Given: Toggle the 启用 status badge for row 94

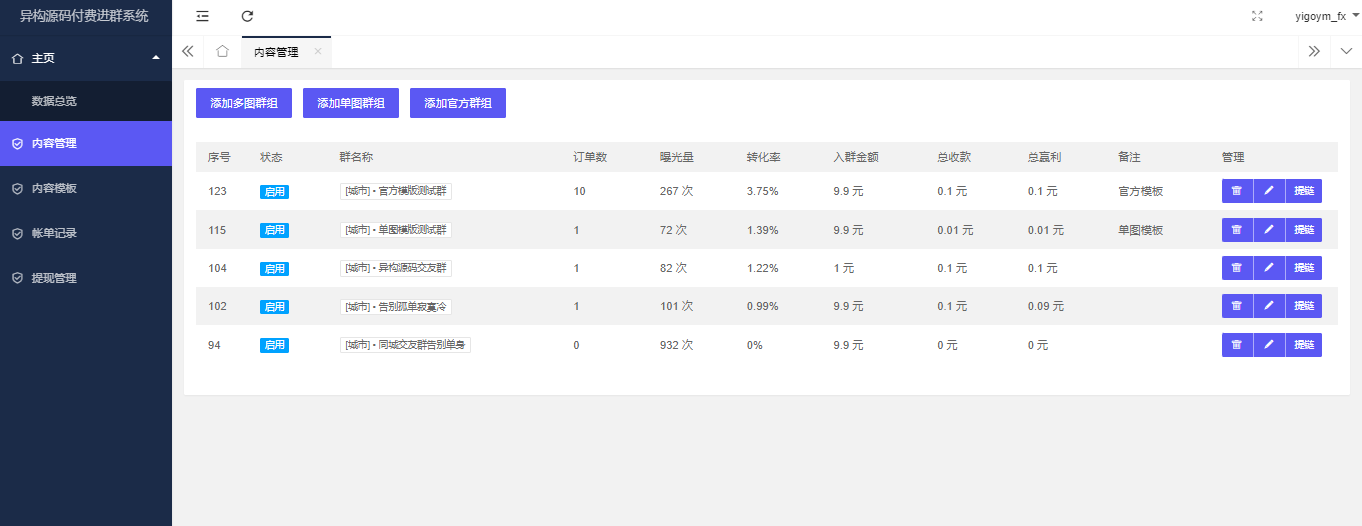Looking at the screenshot, I should [x=274, y=345].
